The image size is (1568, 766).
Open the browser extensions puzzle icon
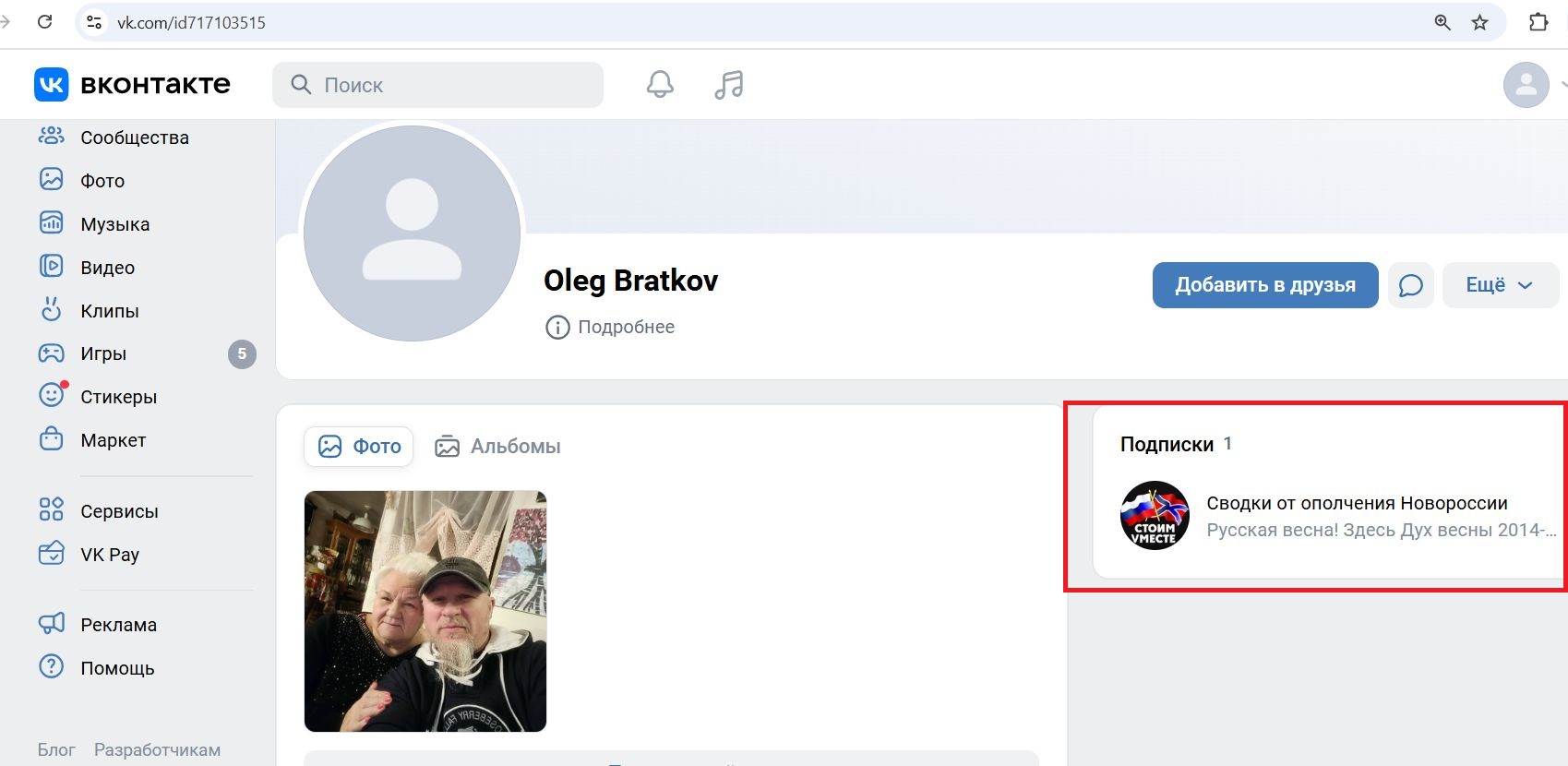pyautogui.click(x=1538, y=22)
